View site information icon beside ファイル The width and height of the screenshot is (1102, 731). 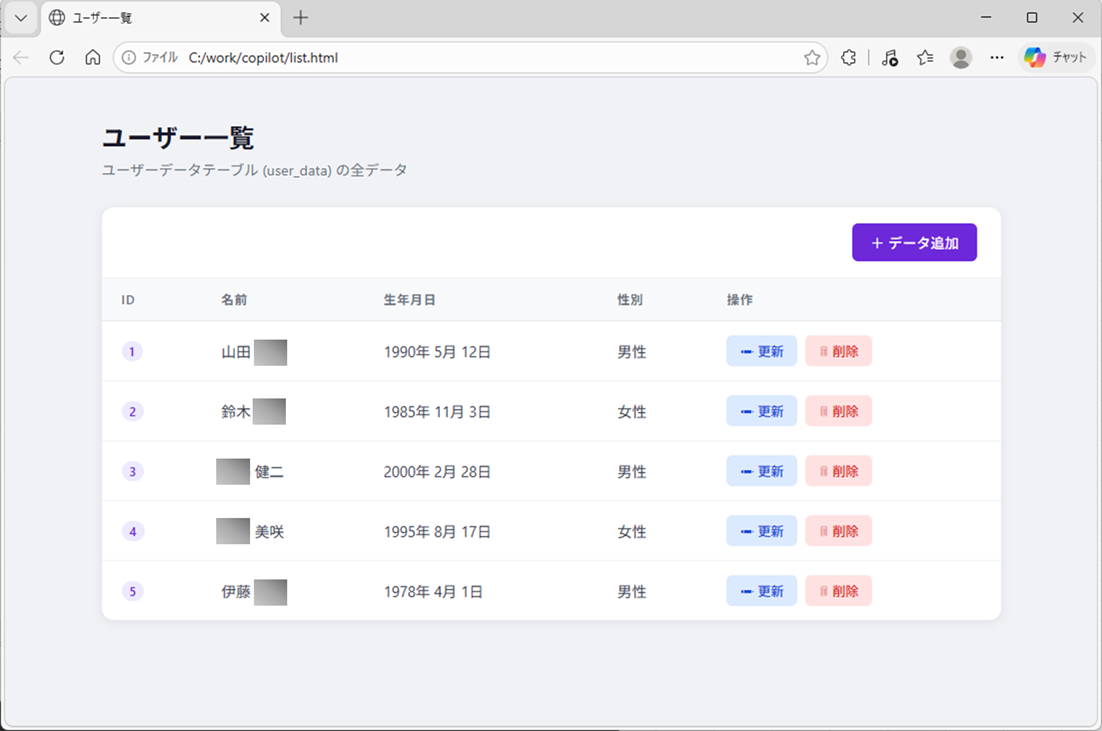(x=129, y=58)
